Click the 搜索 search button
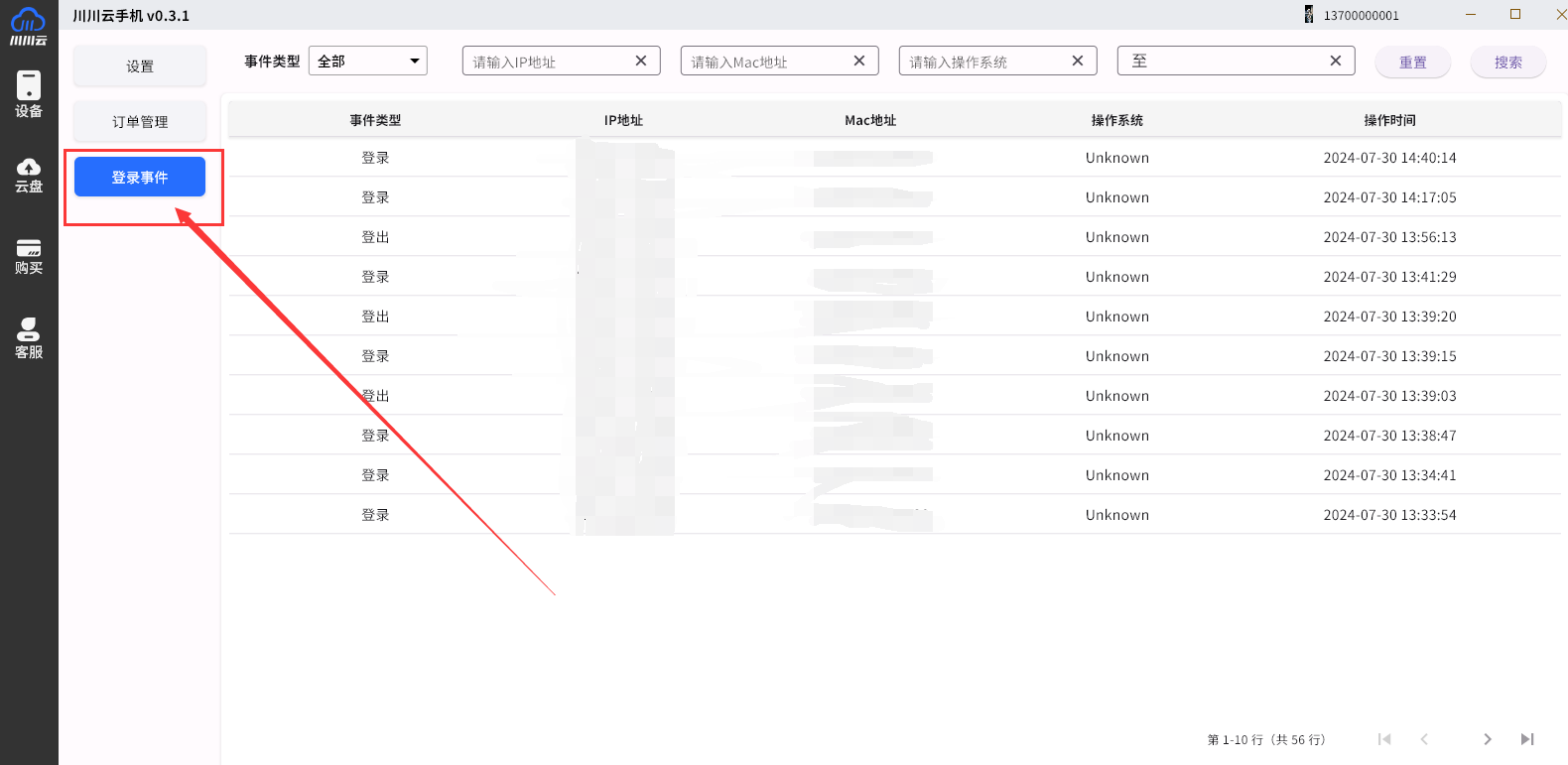 [x=1507, y=63]
